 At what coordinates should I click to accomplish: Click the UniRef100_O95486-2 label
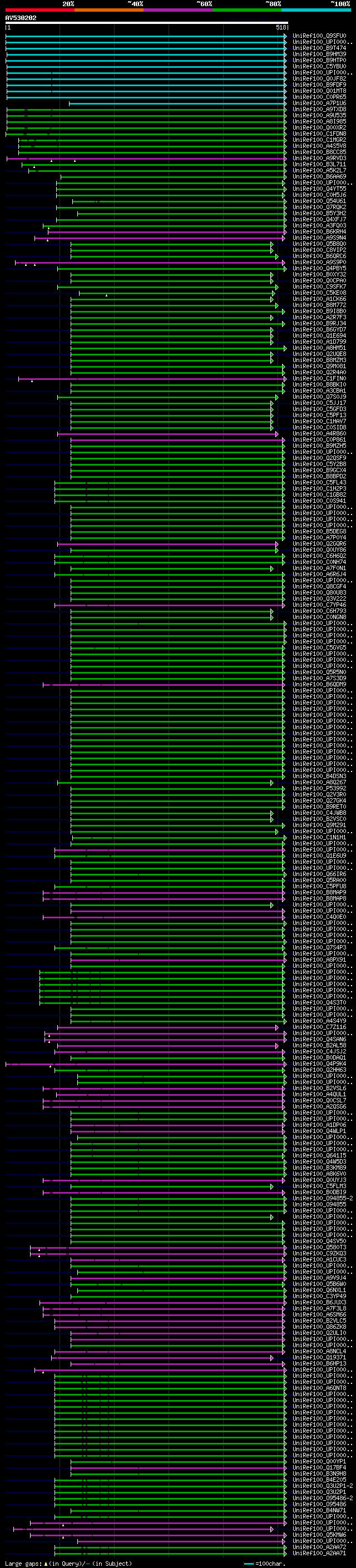(323, 1498)
